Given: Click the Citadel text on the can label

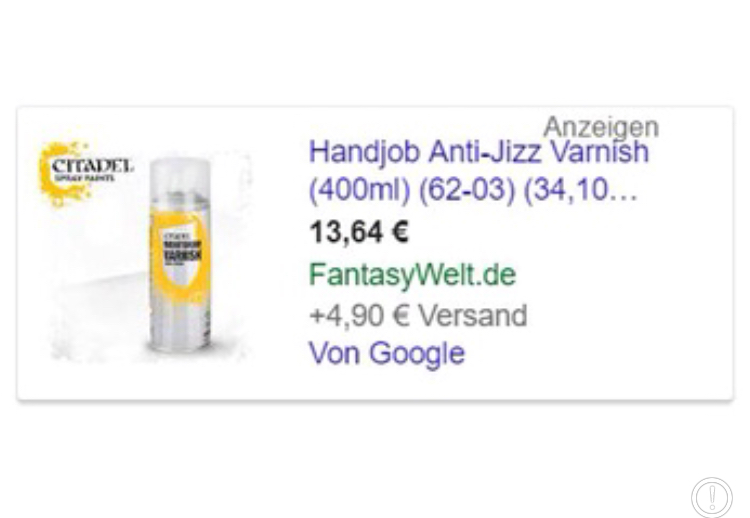Looking at the screenshot, I should tap(177, 236).
